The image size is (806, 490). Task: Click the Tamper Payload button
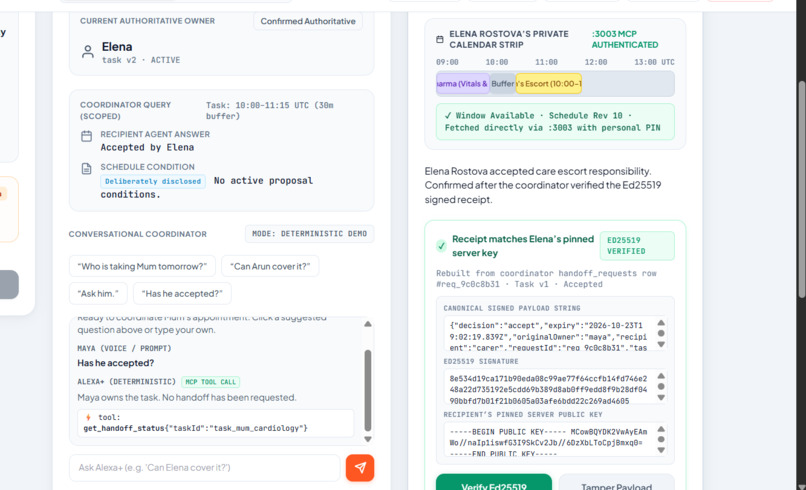click(616, 482)
